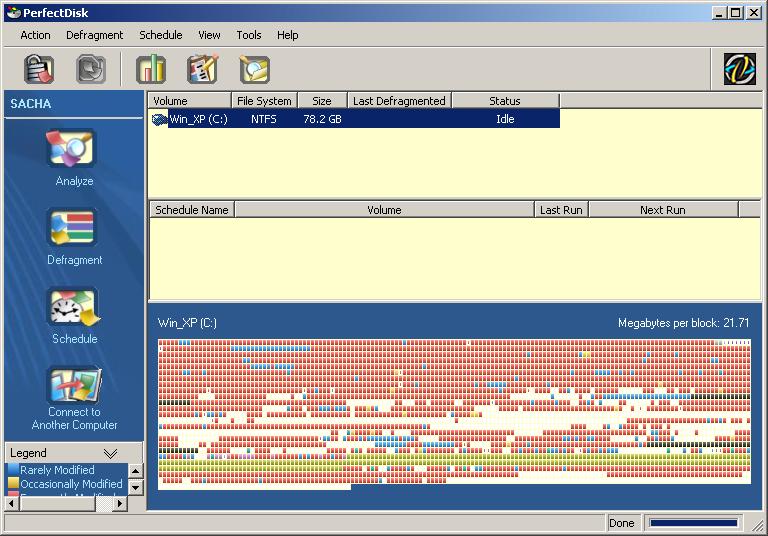Click the blue Rarely Modified color swatch
Viewport: 768px width, 536px height.
[13, 470]
